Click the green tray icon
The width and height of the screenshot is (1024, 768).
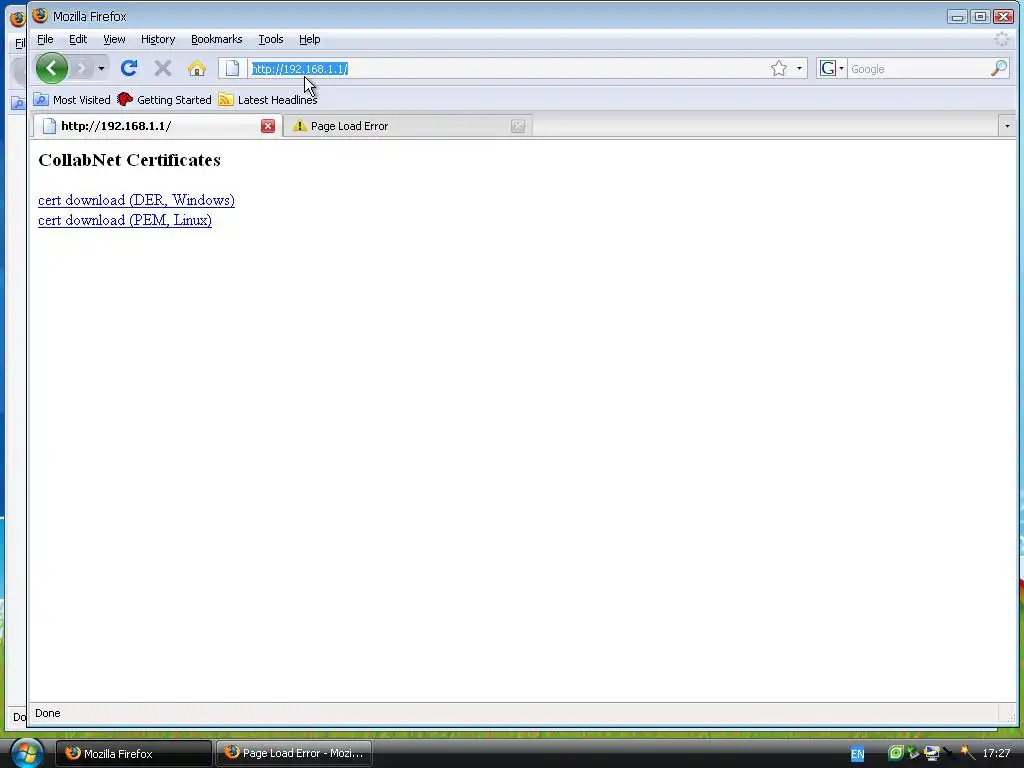[896, 753]
